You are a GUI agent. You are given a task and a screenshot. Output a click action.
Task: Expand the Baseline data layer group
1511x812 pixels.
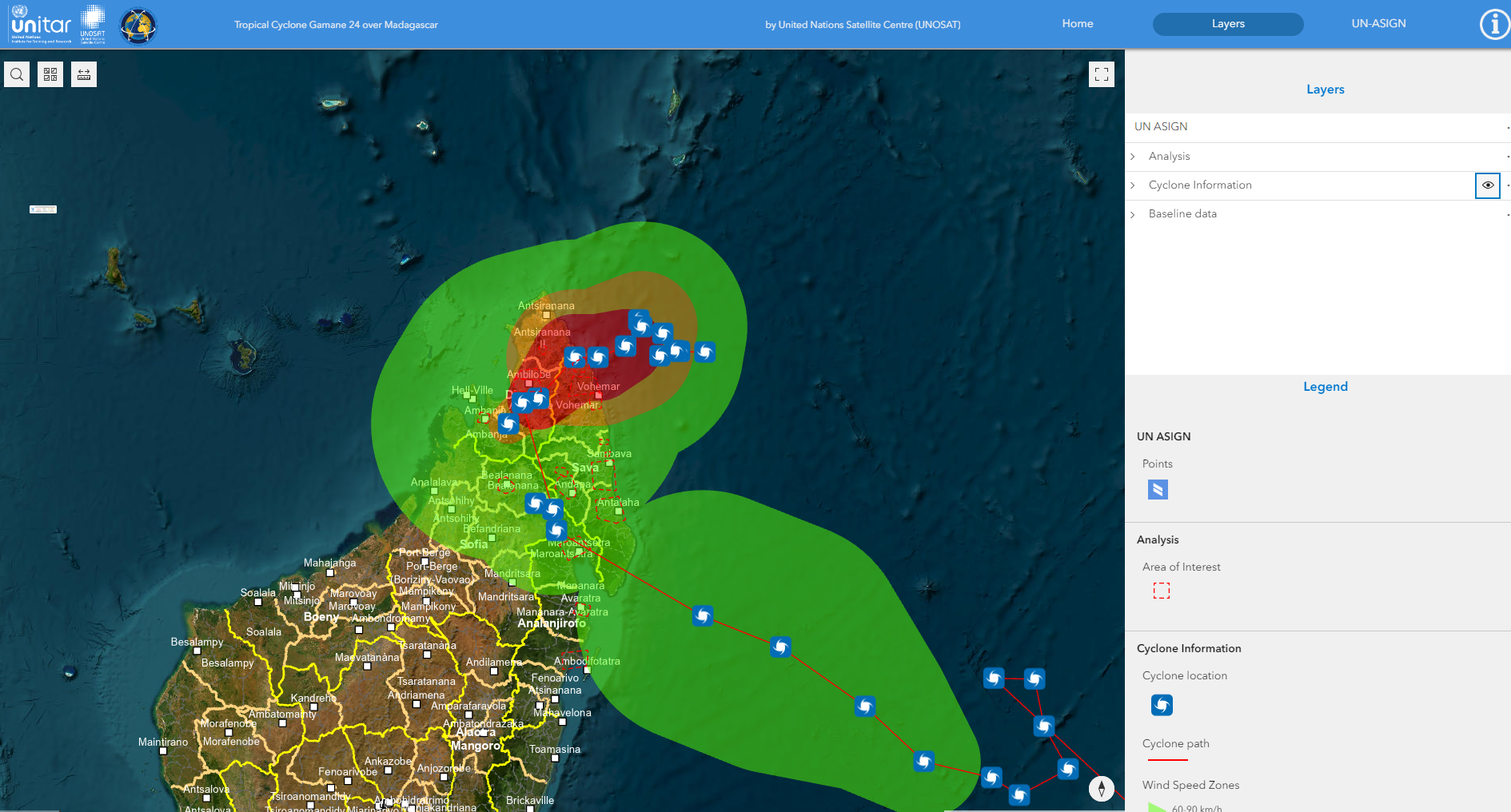tap(1133, 214)
